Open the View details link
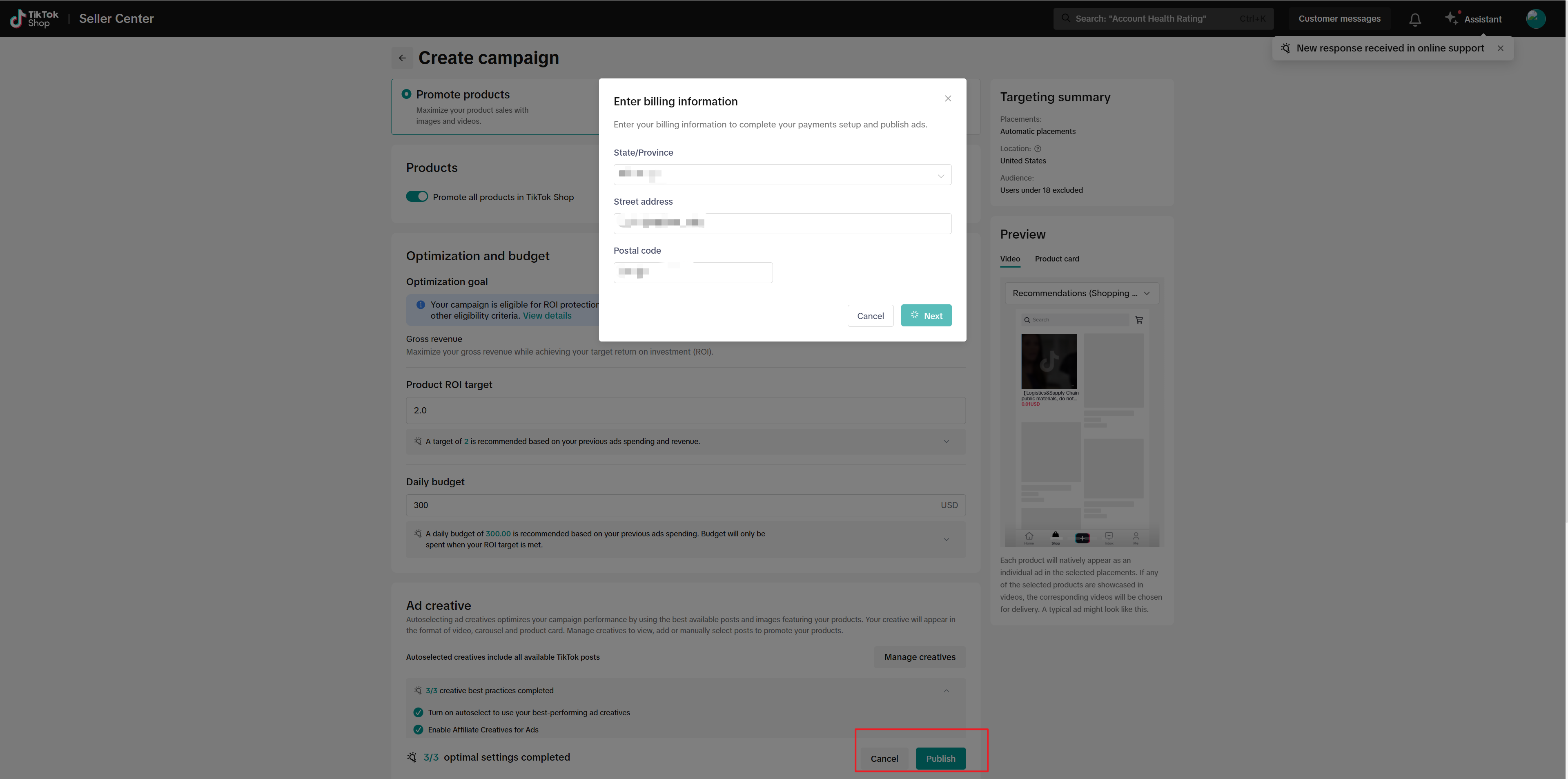Screen dimensions: 1568x779 pyautogui.click(x=547, y=315)
